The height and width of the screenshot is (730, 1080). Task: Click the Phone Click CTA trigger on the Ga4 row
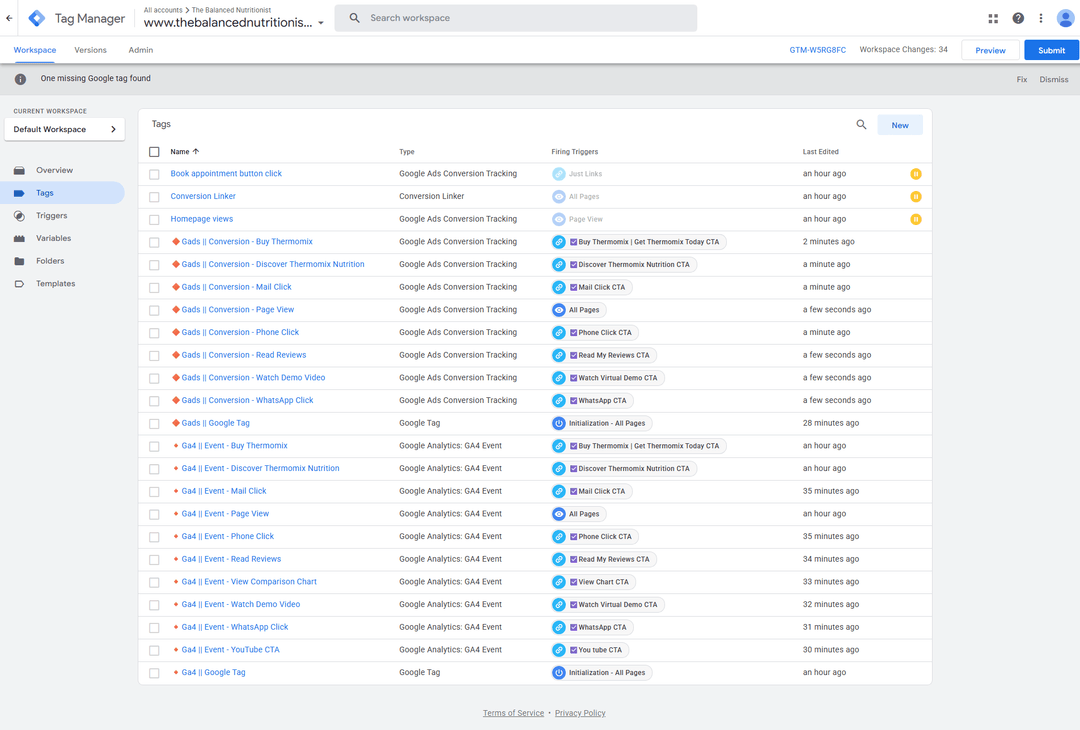[x=595, y=536]
